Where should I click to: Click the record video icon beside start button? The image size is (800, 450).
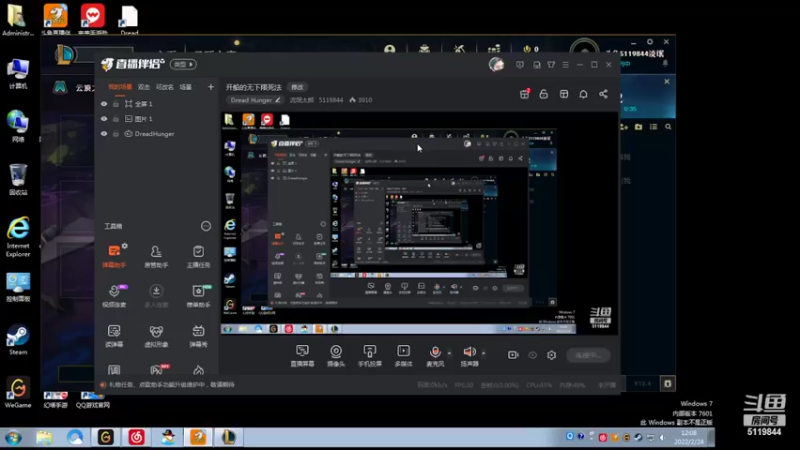coord(513,355)
